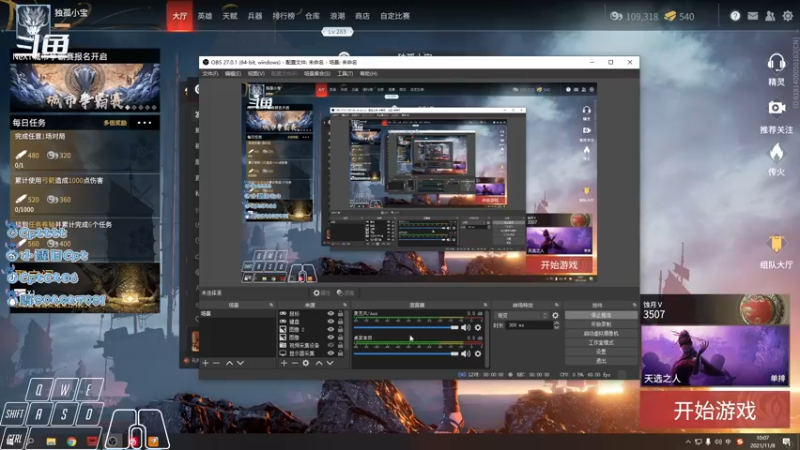The width and height of the screenshot is (800, 450).
Task: Mute the 麦克风/Aux speaker icon
Action: coord(466,328)
